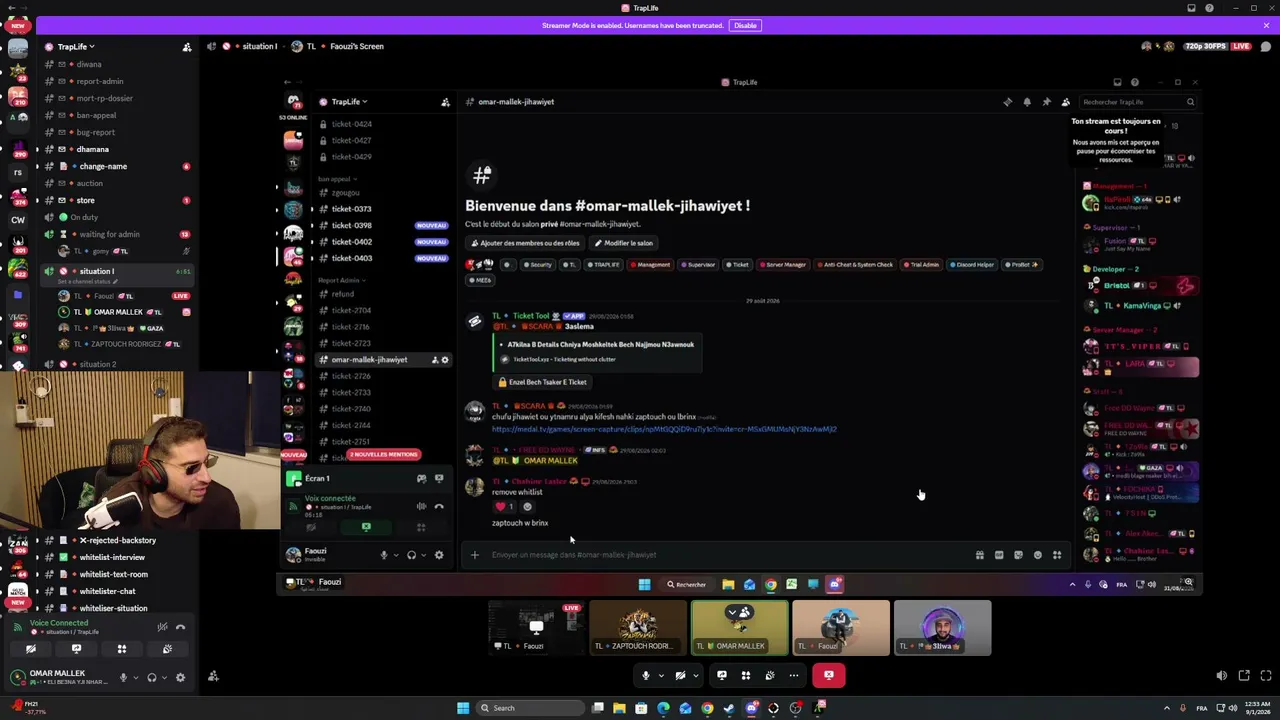Select the 3liwa participant tile
This screenshot has height=720, width=1280.
coord(942,628)
